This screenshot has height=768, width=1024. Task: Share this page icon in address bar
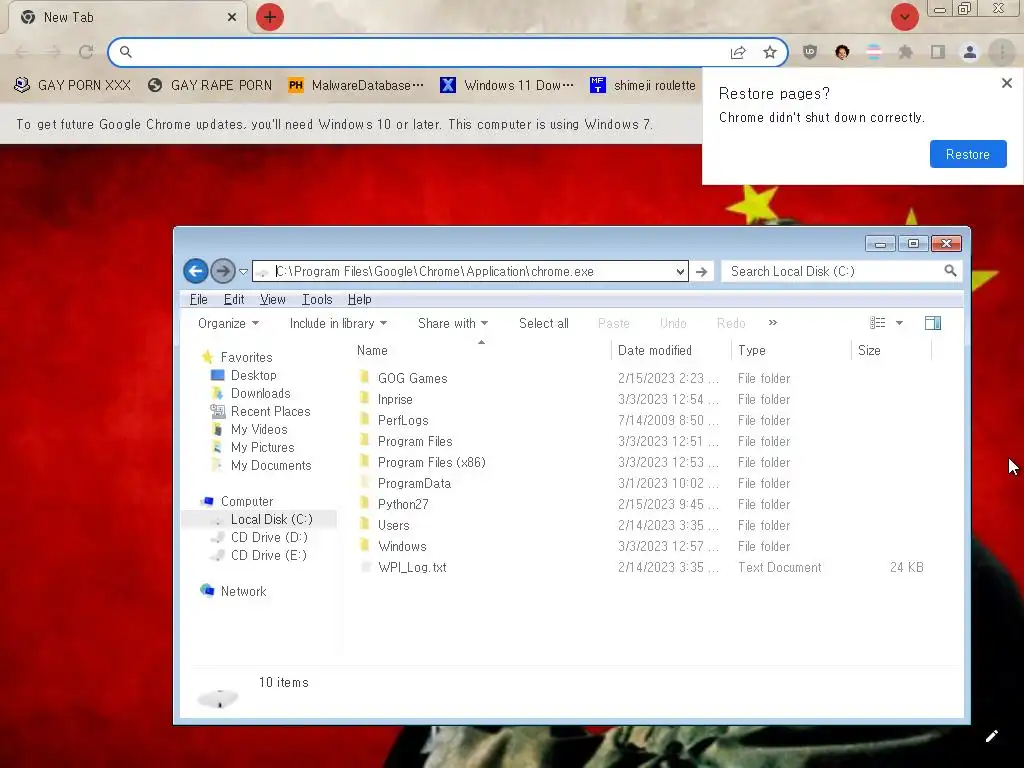click(738, 52)
